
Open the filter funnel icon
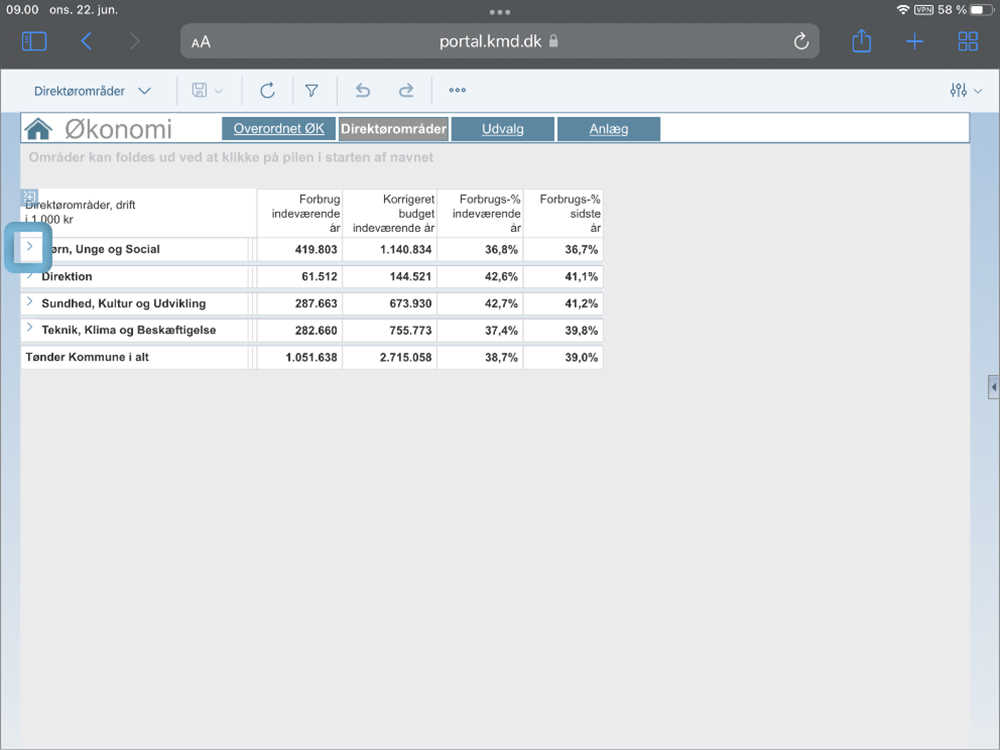coord(312,91)
